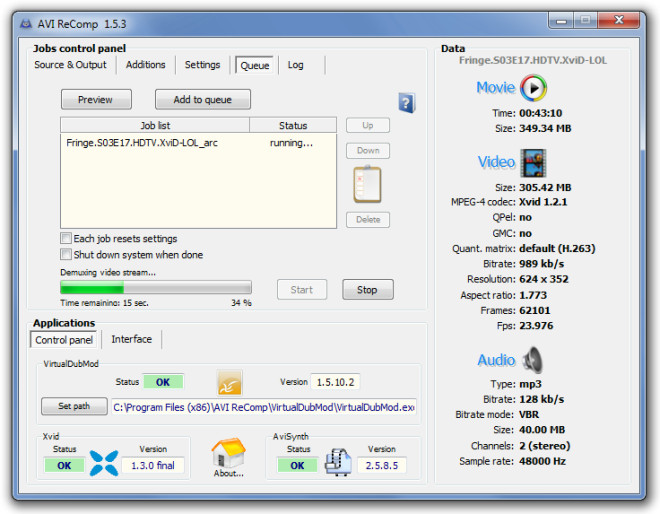The width and height of the screenshot is (660, 514).
Task: Click the AVI ReComp title bar icon
Action: 26,24
